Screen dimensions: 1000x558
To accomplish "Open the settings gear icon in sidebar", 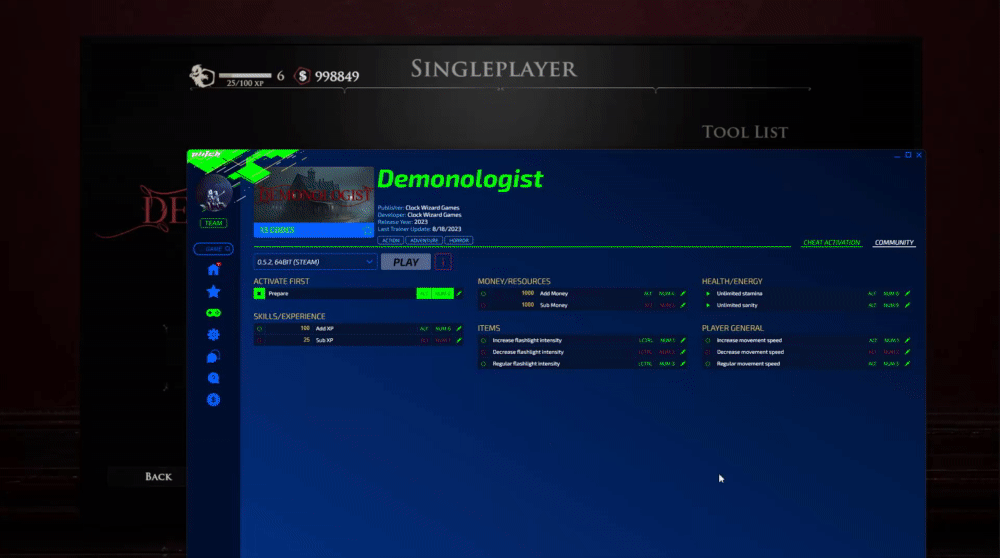I will pos(213,335).
